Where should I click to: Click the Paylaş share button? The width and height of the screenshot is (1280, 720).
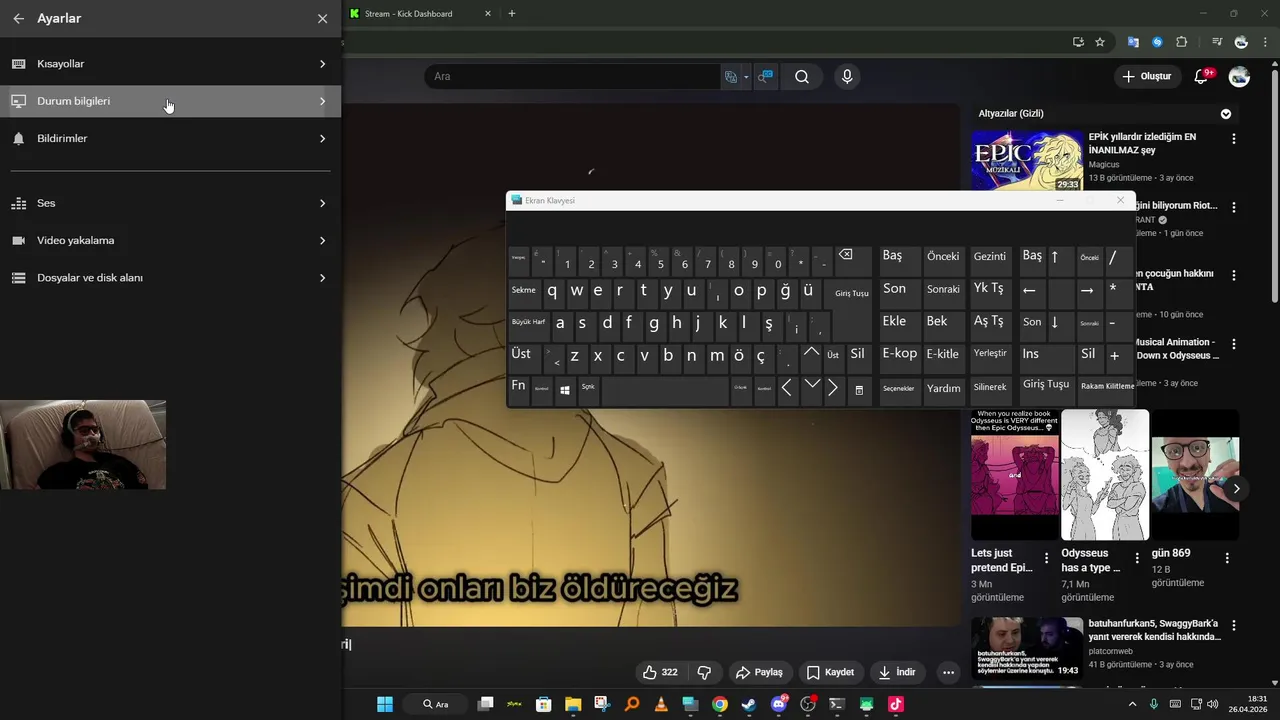[759, 673]
